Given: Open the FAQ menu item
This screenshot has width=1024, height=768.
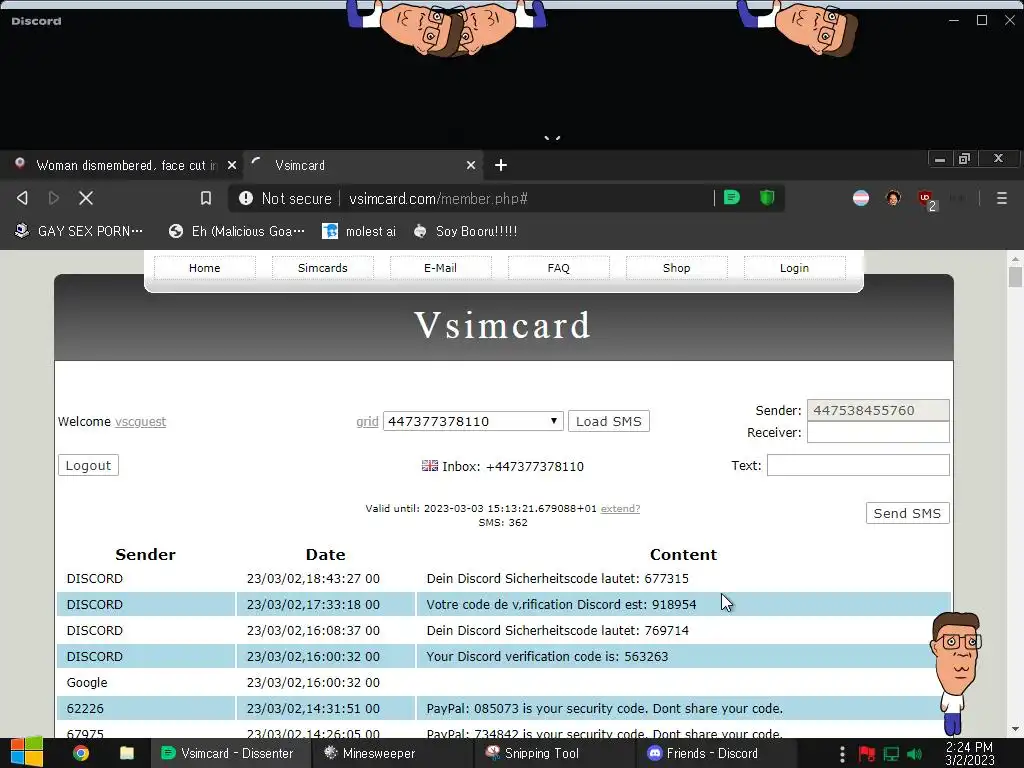Looking at the screenshot, I should (x=558, y=268).
